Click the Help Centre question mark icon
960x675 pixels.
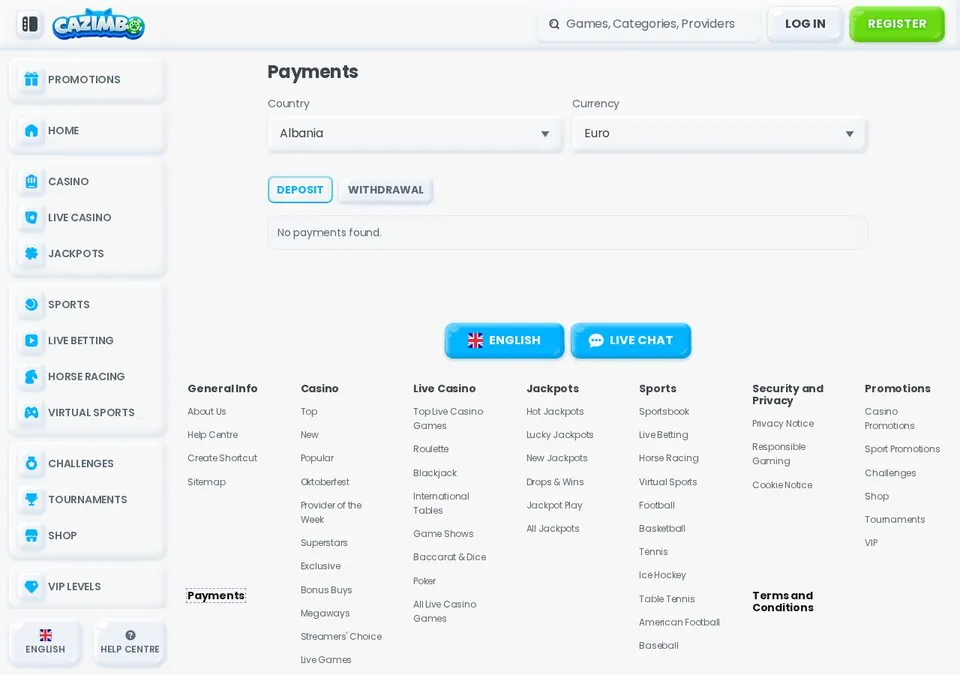tap(130, 635)
